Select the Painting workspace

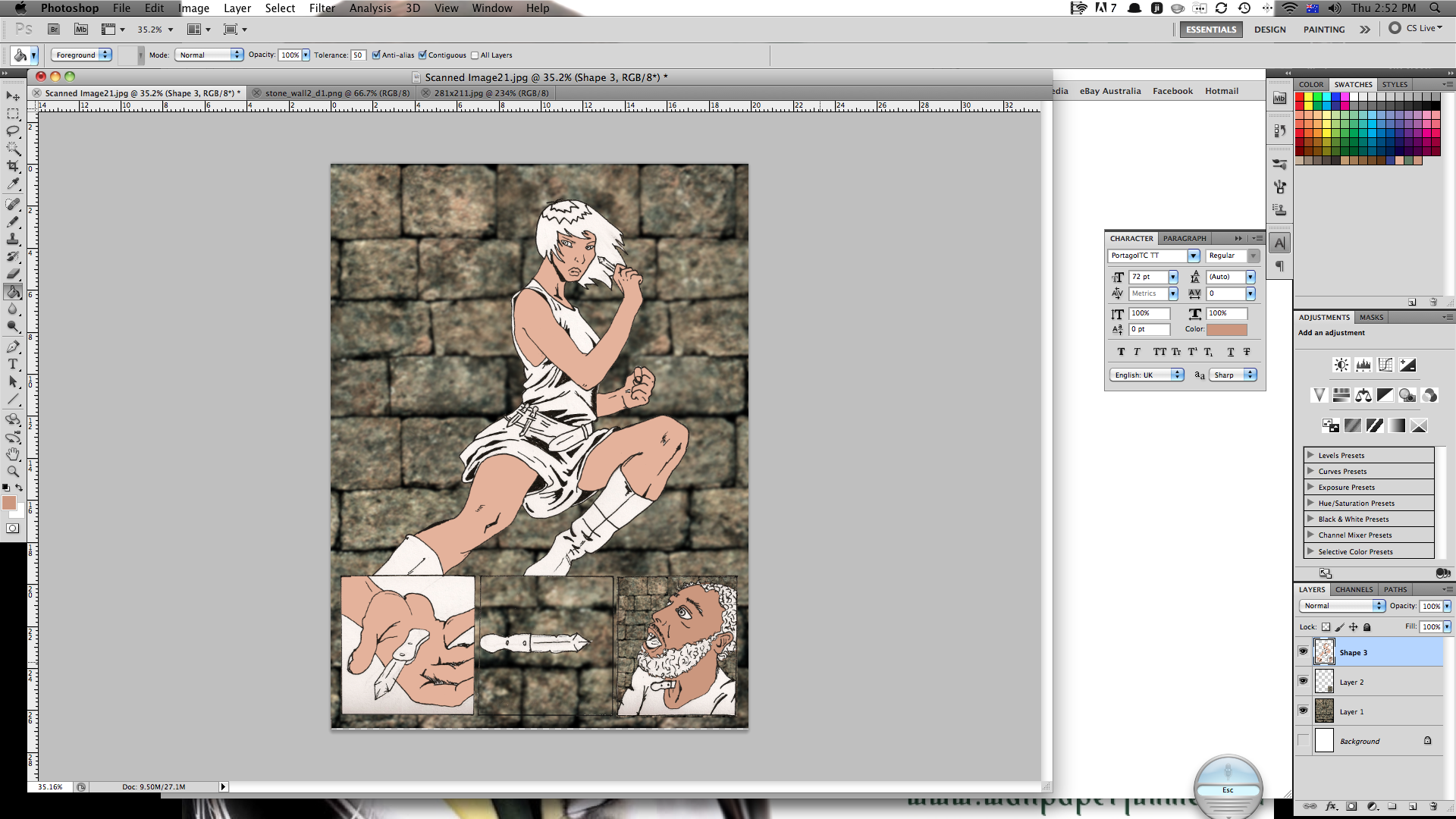click(1324, 30)
